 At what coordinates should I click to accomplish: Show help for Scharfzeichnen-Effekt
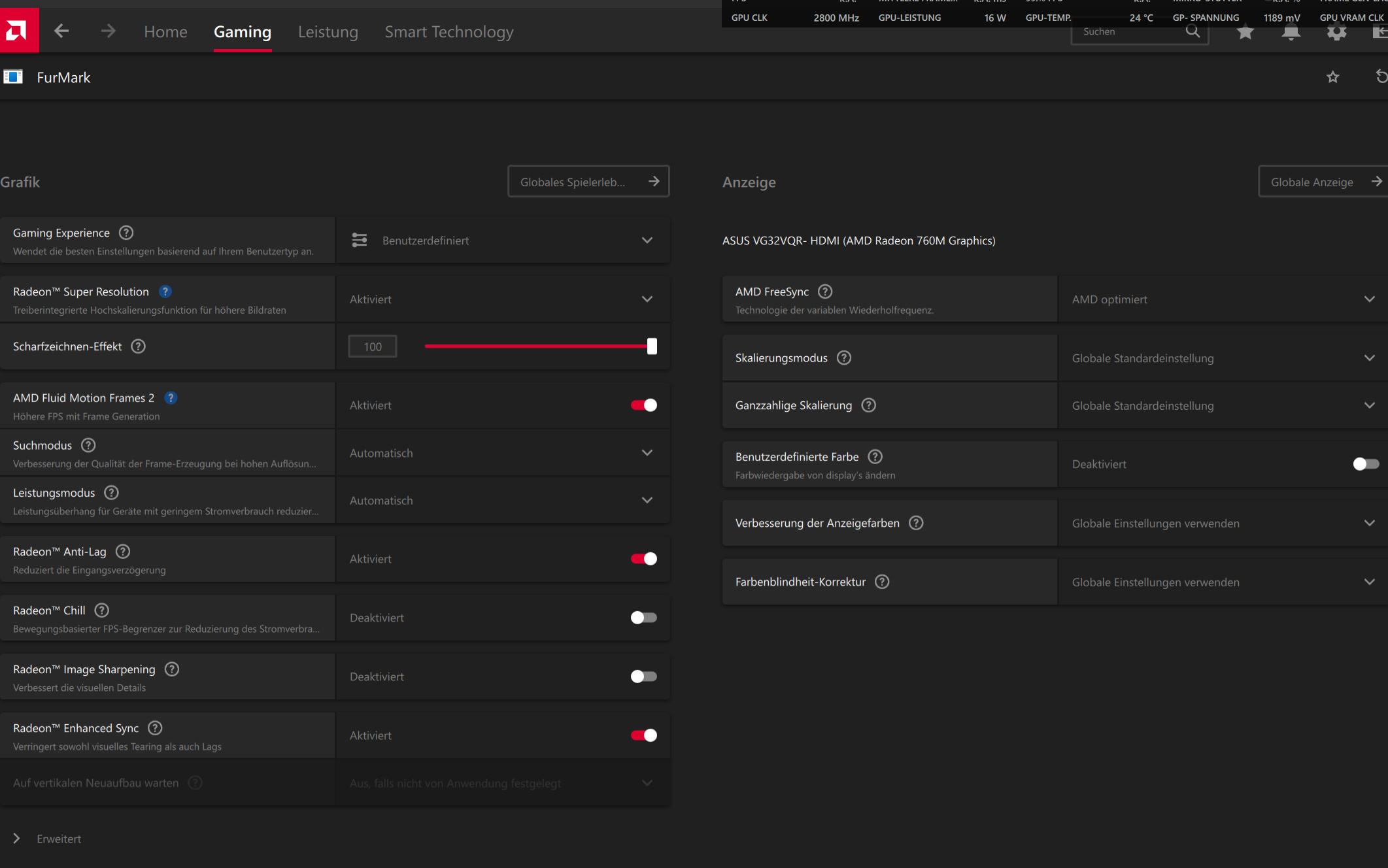pos(138,346)
